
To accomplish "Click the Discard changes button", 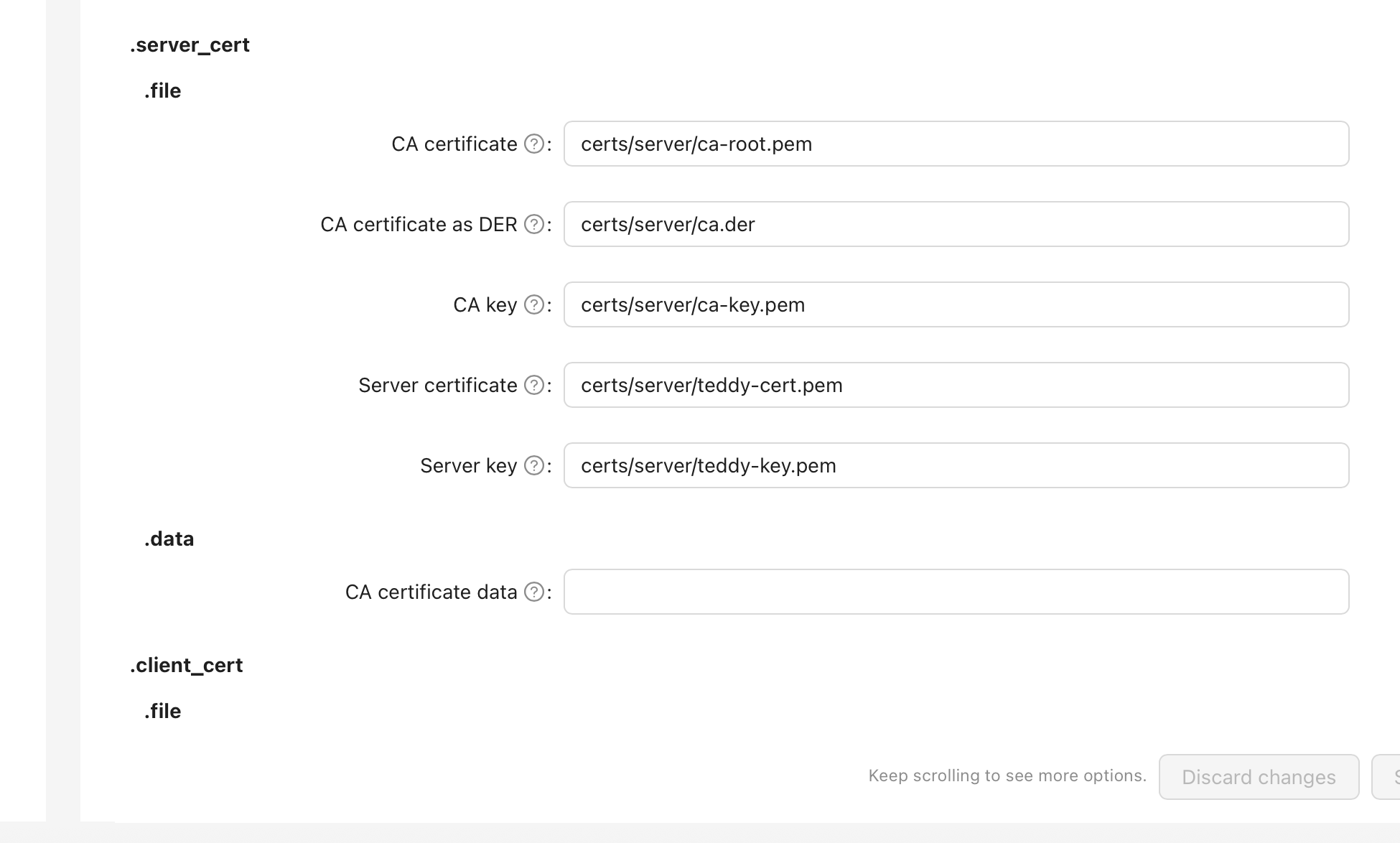I will click(x=1259, y=777).
